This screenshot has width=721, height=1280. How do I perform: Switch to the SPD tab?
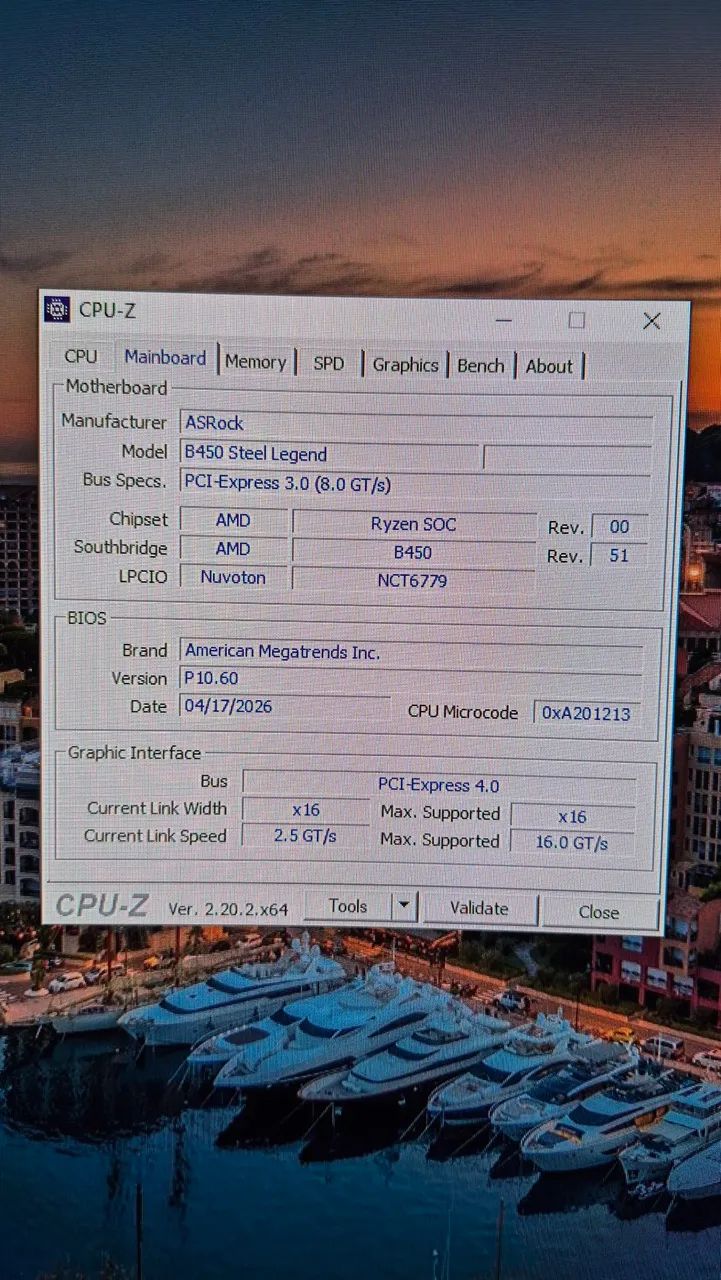click(328, 364)
